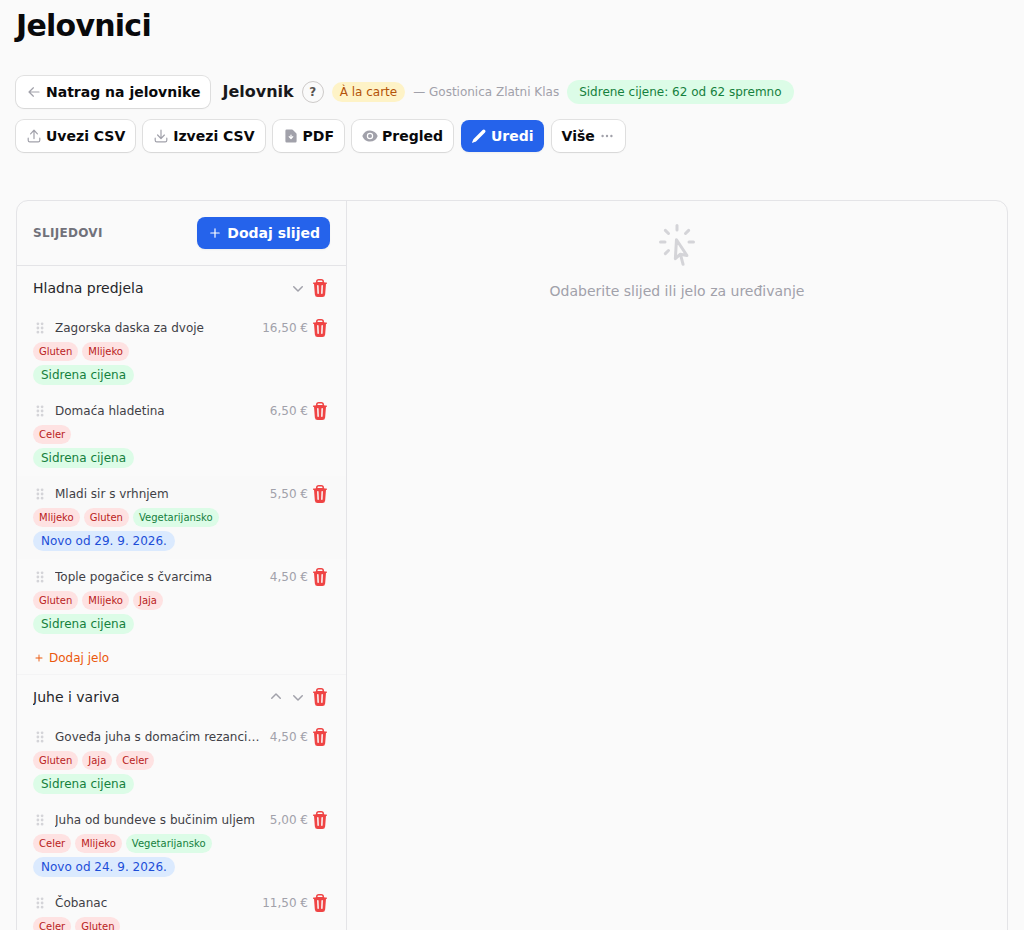Click Sidrena cijena badge under Goveđa juha
This screenshot has width=1024, height=930.
84,784
